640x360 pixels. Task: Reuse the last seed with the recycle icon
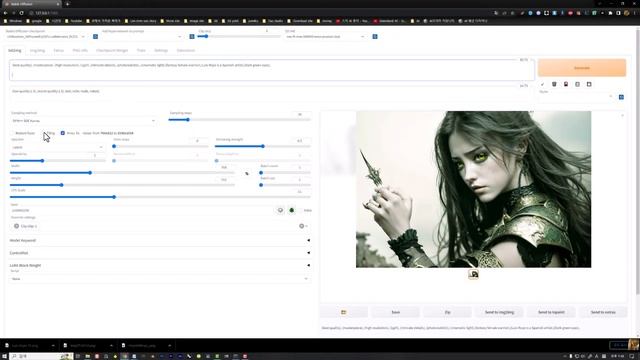click(291, 210)
